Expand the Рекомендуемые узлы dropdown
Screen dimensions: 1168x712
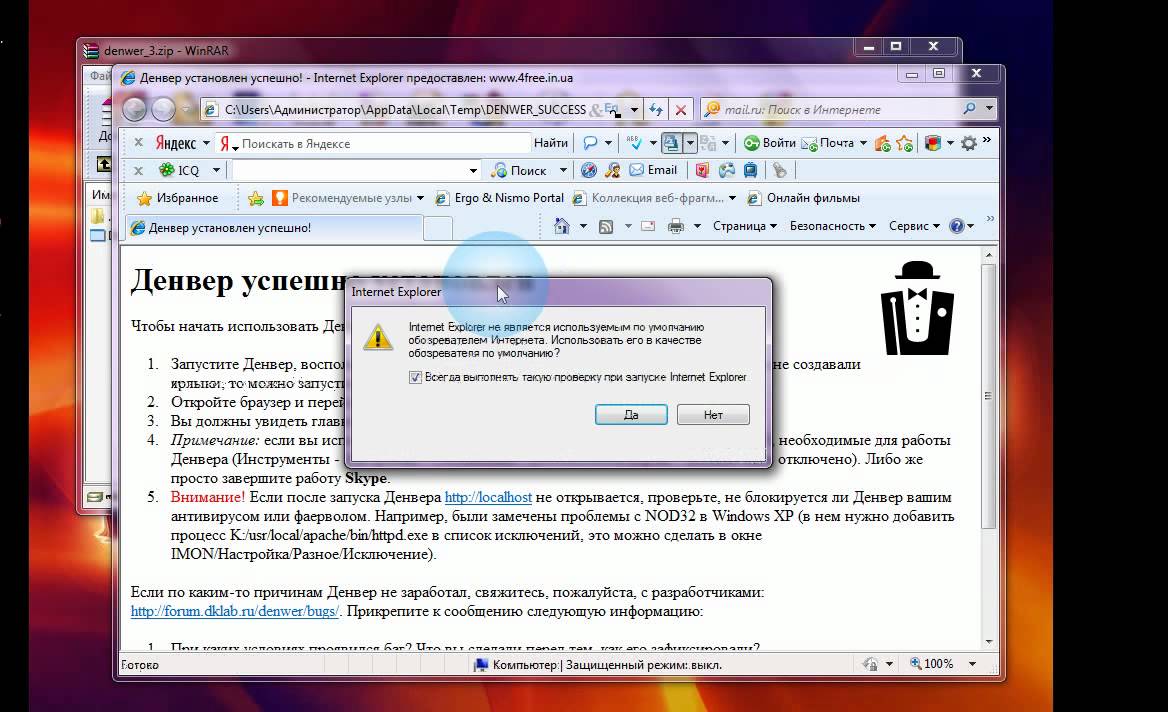click(420, 198)
